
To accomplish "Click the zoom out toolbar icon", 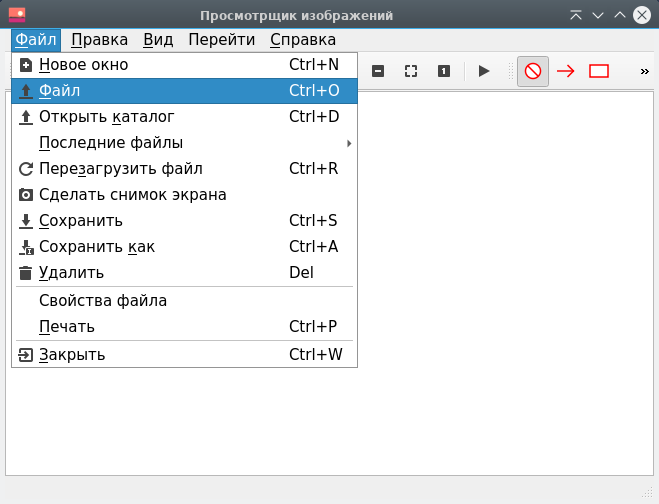I will coord(378,71).
